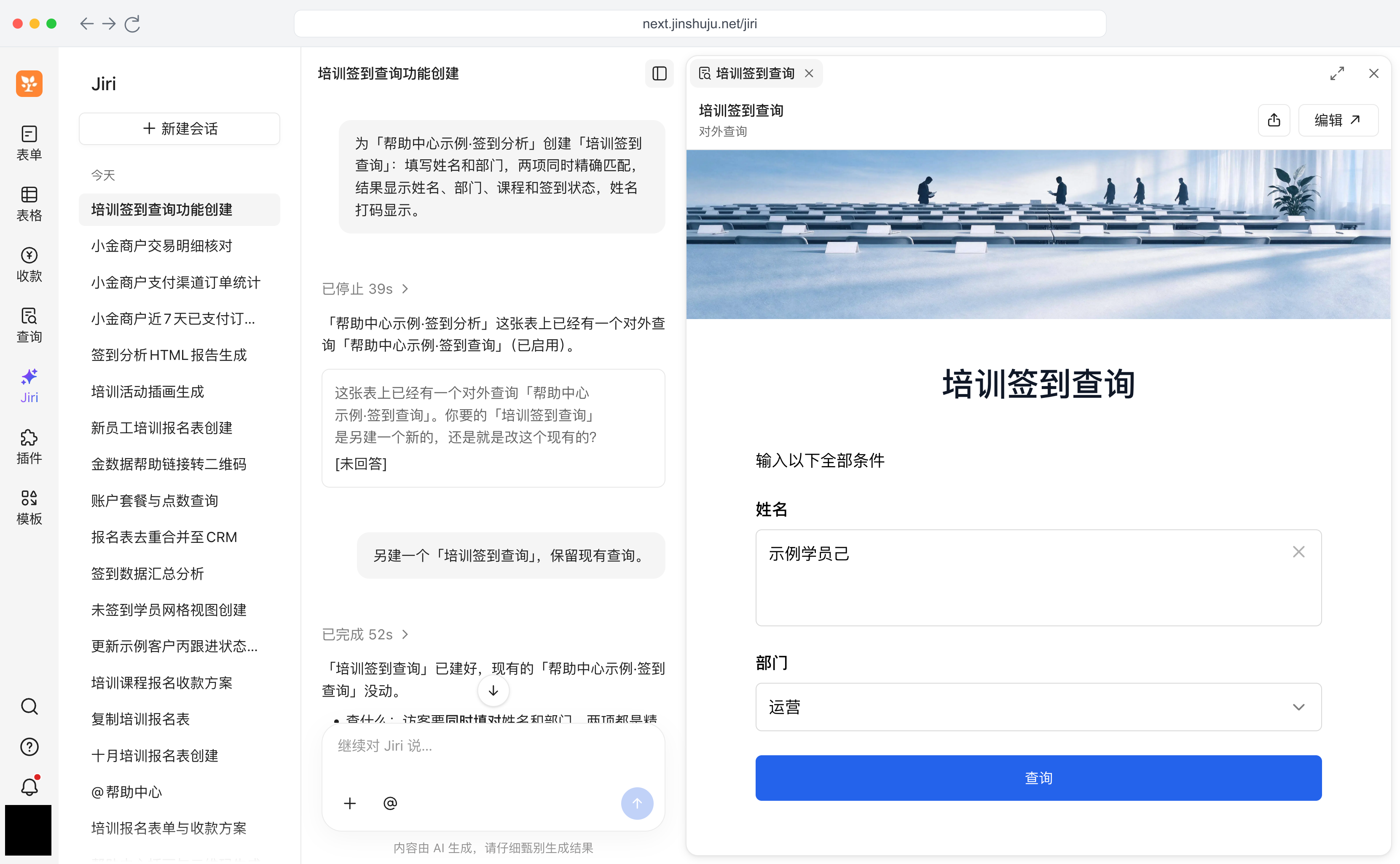Expand the 已完成 52s step details
The height and width of the screenshot is (864, 1400).
pyautogui.click(x=365, y=634)
